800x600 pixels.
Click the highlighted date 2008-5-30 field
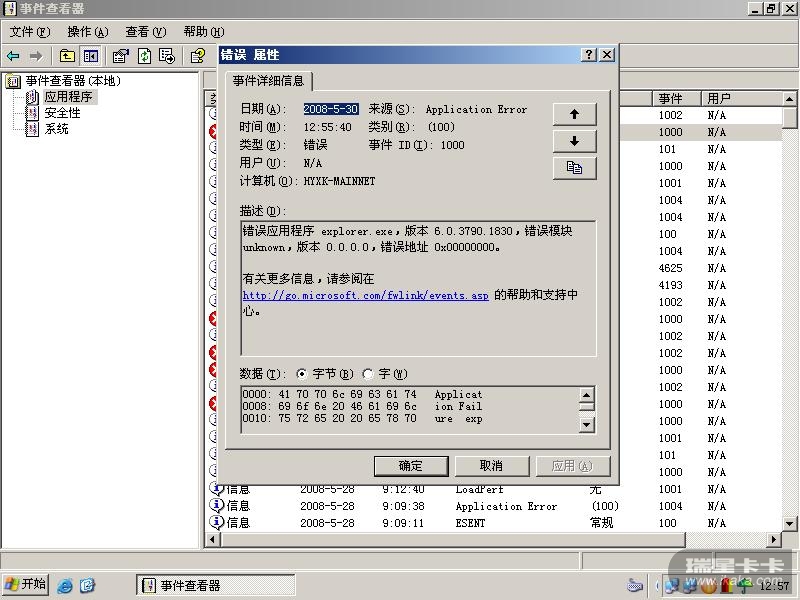pos(331,109)
